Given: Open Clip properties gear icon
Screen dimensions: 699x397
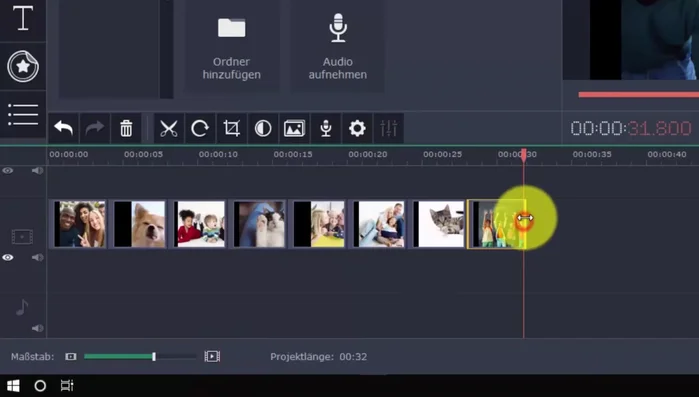Looking at the screenshot, I should pos(357,128).
